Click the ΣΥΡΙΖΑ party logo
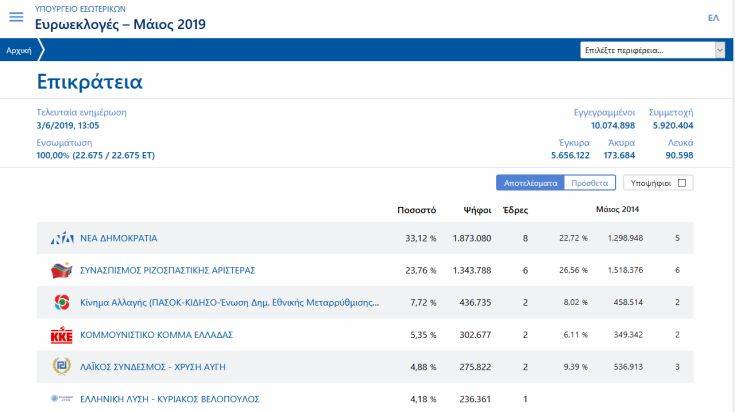The image size is (735, 412). coord(62,270)
